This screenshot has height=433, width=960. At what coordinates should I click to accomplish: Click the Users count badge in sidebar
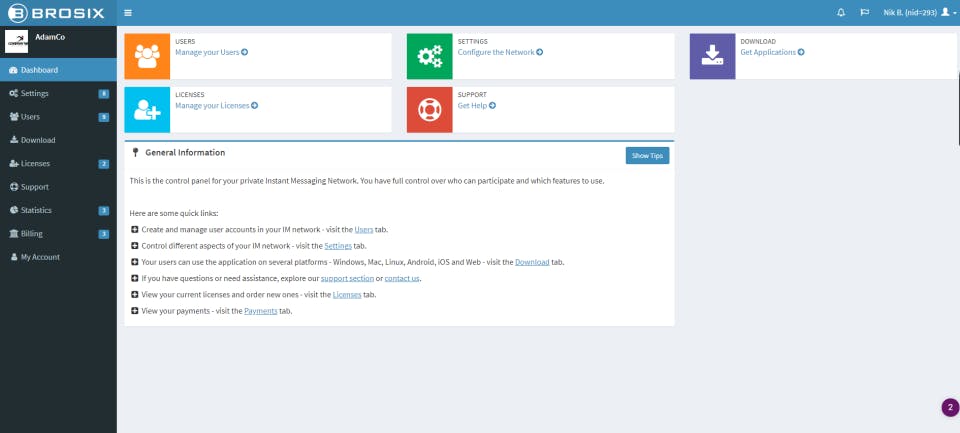tap(103, 117)
